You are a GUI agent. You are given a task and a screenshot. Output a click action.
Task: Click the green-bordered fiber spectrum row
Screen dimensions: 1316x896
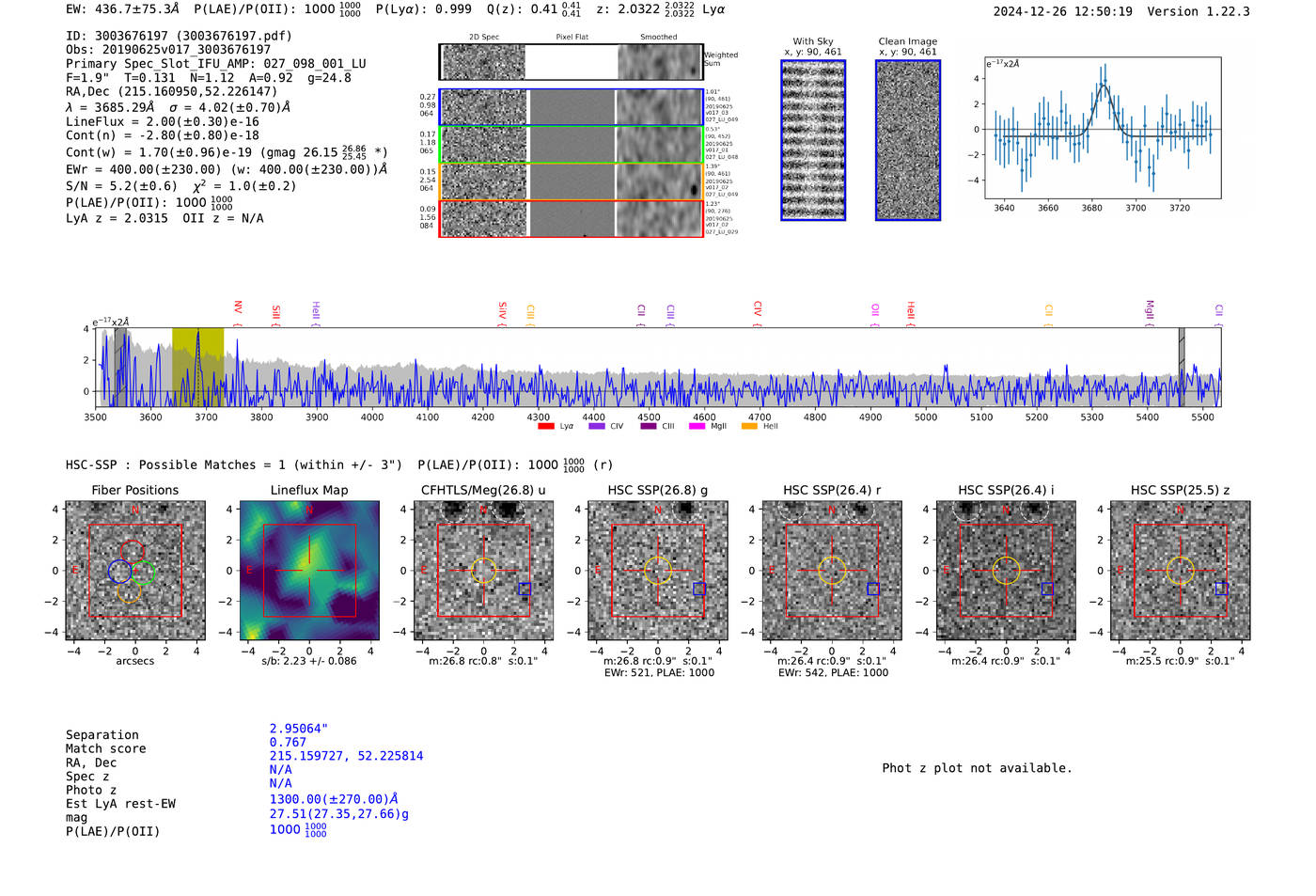(x=571, y=144)
